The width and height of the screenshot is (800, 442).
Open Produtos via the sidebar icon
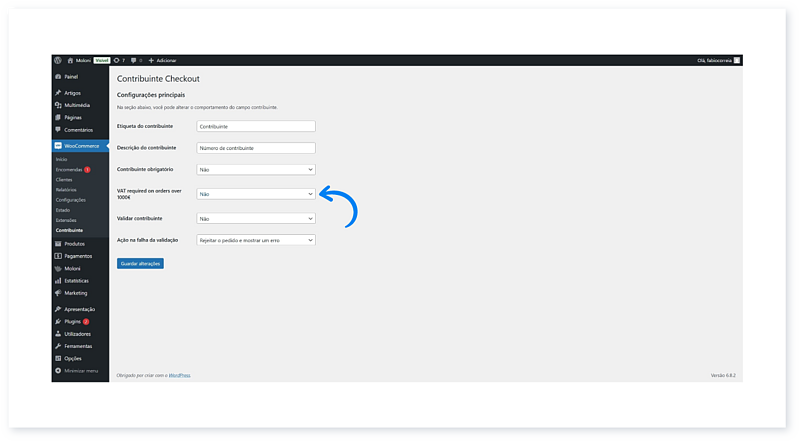click(58, 244)
